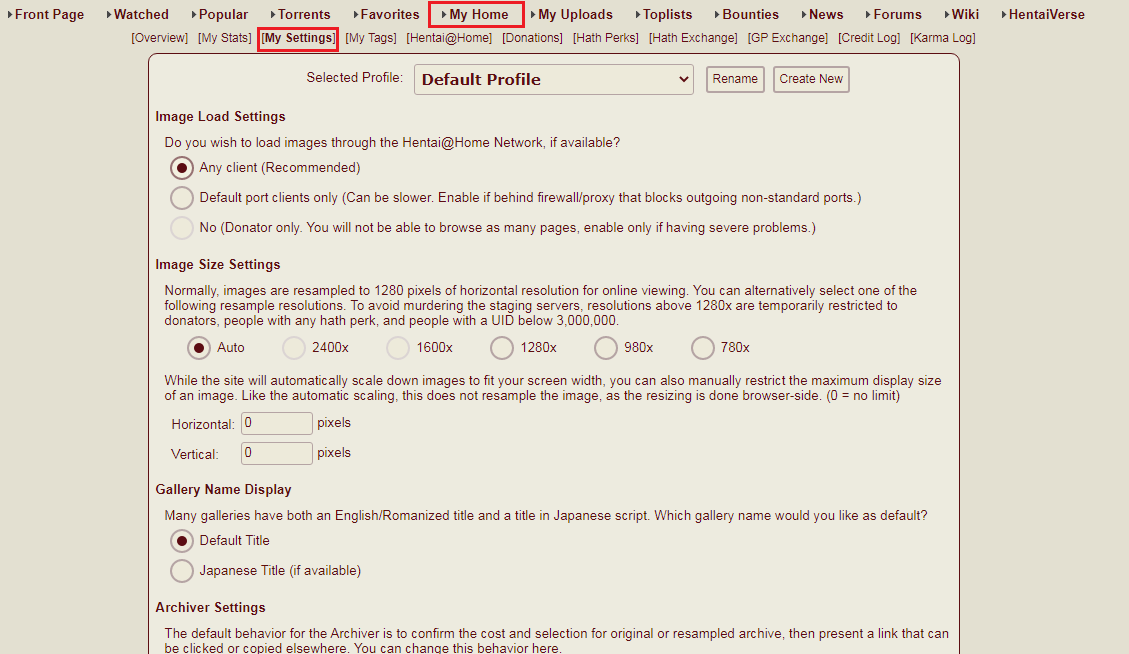Go to Bounties
The height and width of the screenshot is (654, 1129).
[x=750, y=14]
